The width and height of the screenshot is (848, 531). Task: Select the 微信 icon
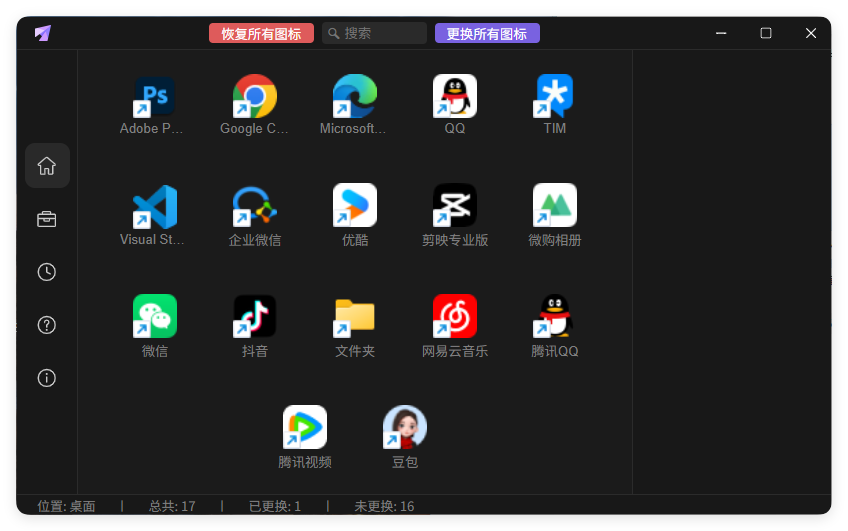pyautogui.click(x=155, y=316)
